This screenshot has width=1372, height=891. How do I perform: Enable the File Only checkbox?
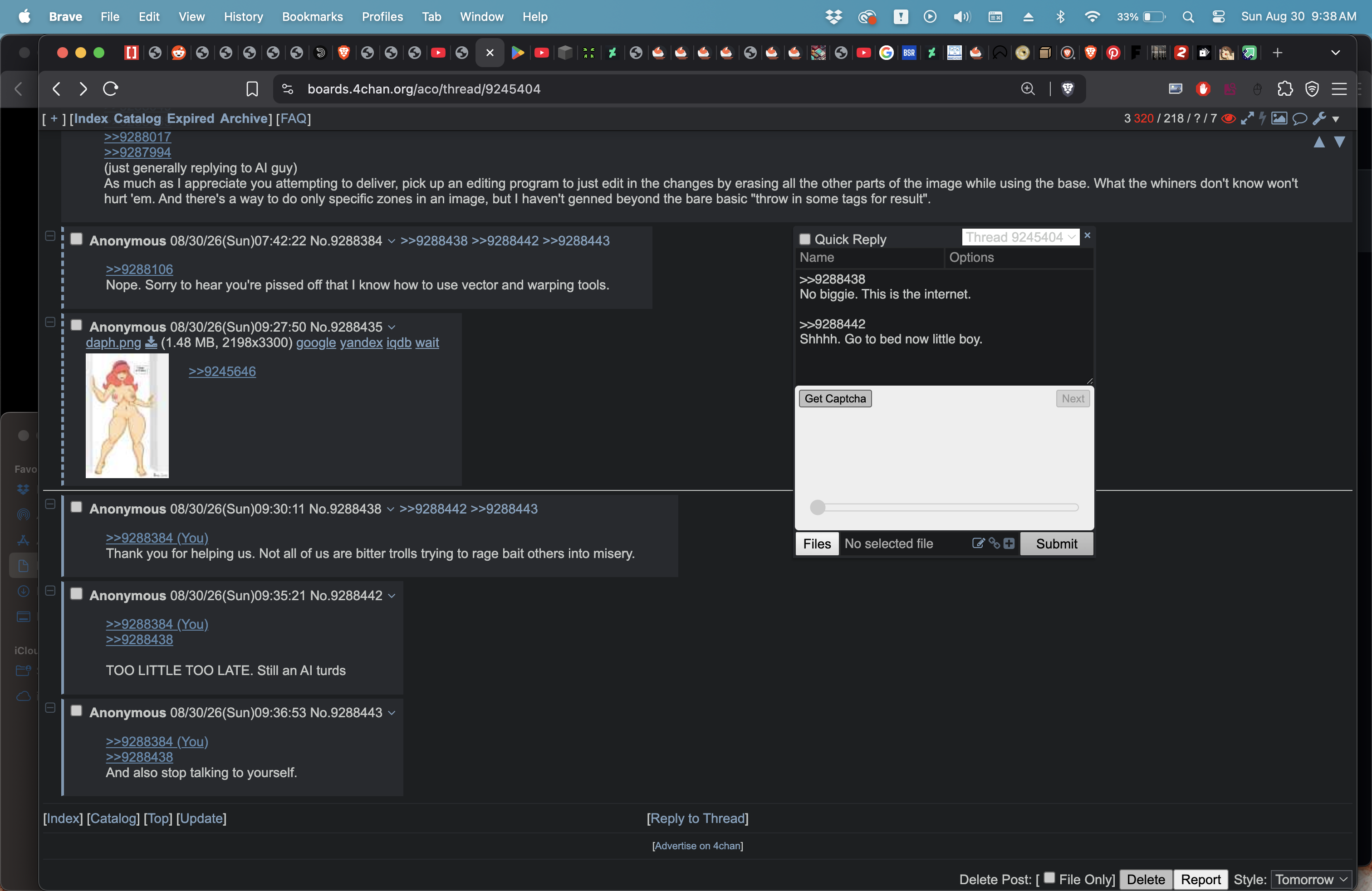(x=1049, y=878)
